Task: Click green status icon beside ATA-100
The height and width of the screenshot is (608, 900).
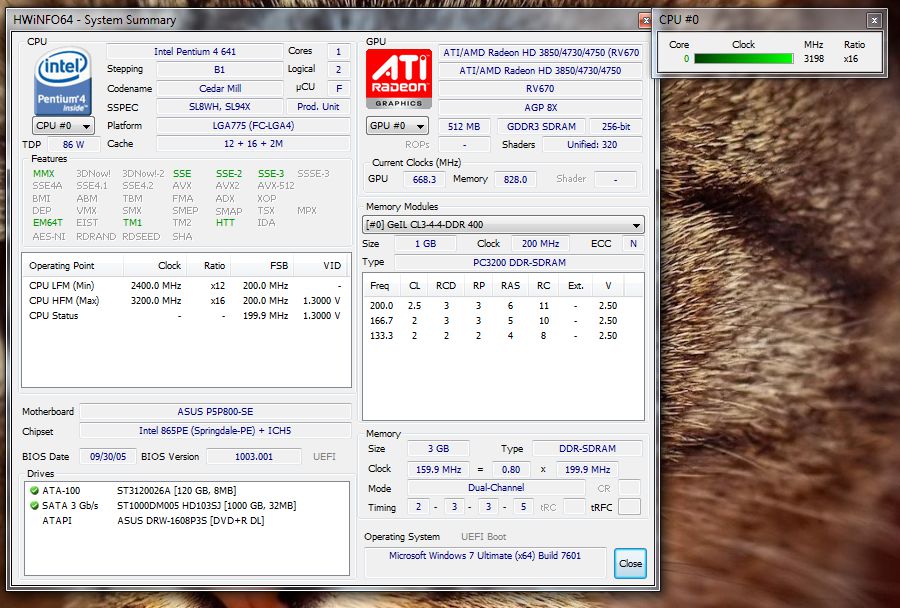Action: 34,490
